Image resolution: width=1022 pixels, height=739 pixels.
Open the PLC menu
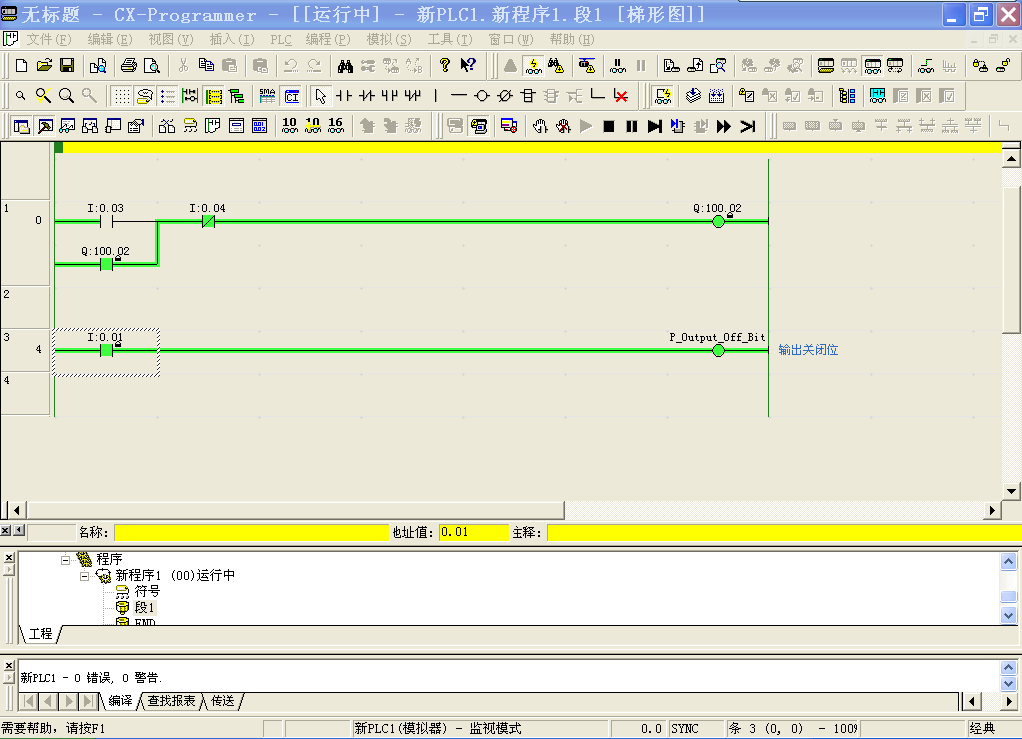pyautogui.click(x=282, y=39)
